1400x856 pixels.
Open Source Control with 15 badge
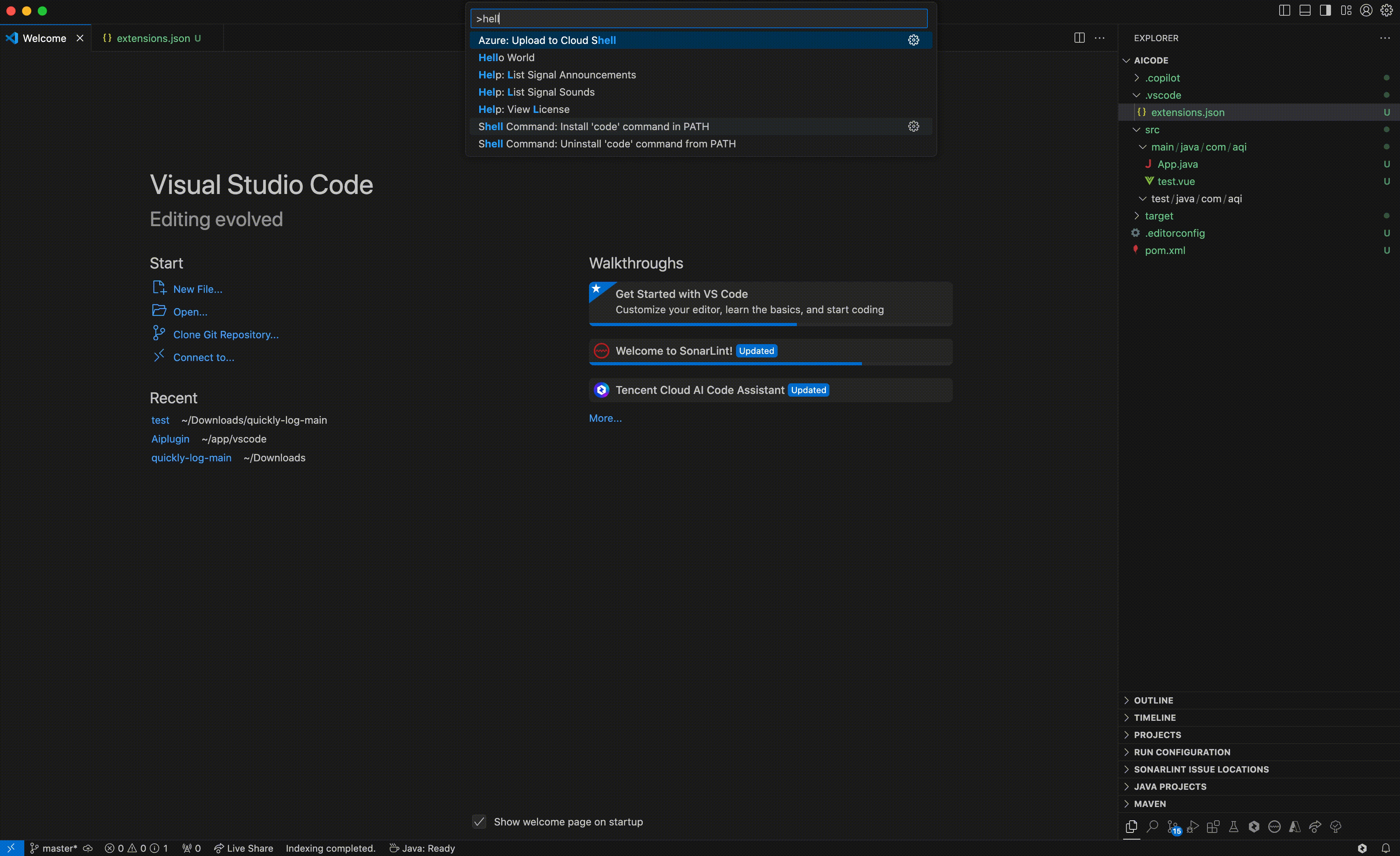(1172, 827)
